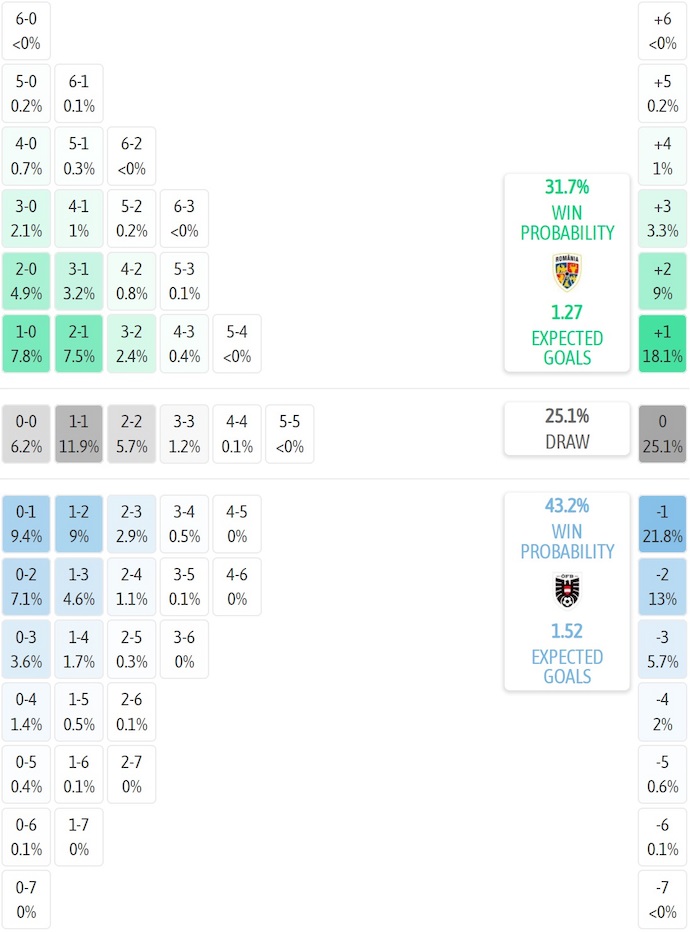Select the 1-0 scoreline cell
Image resolution: width=690 pixels, height=932 pixels.
coord(27,344)
